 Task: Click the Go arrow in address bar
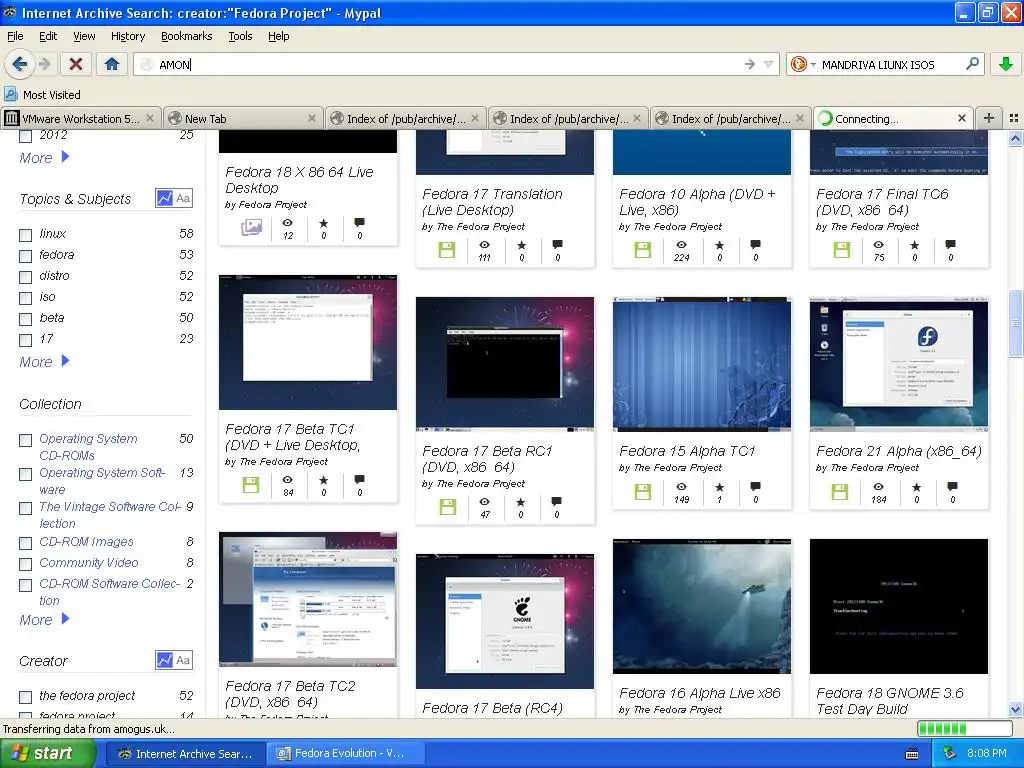pos(750,64)
